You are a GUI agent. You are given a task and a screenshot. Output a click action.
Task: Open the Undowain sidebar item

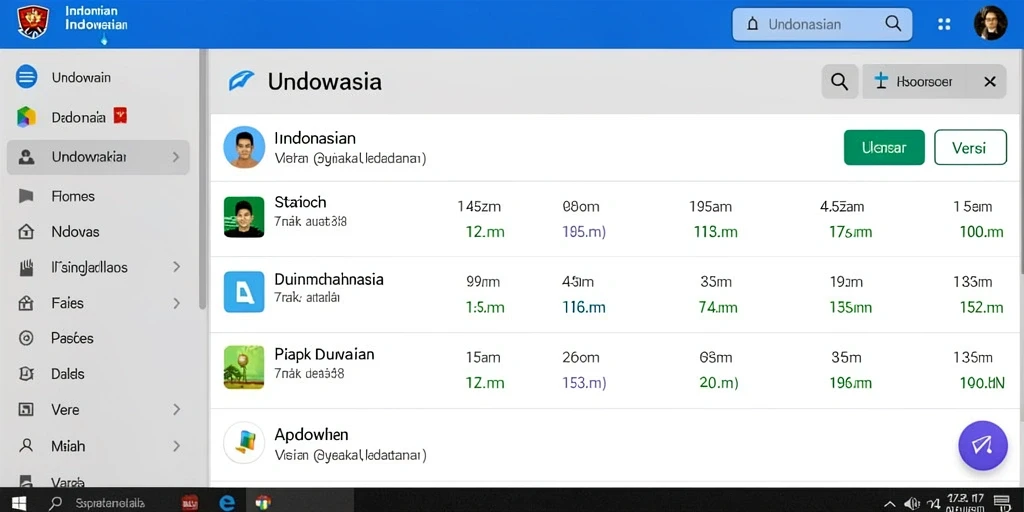[x=98, y=77]
